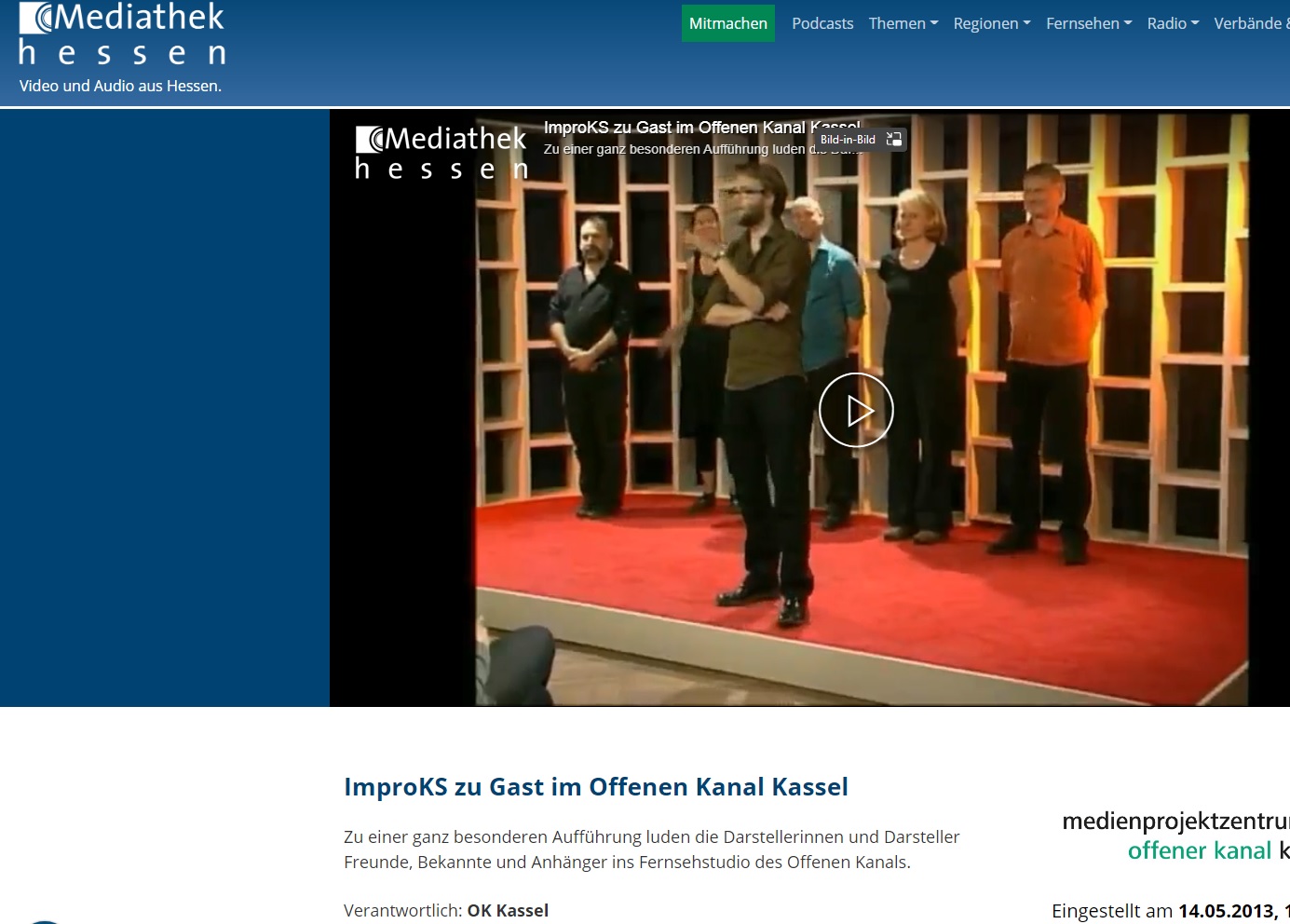The image size is (1290, 924).
Task: Click heading 'ImproKS zu Gast im Offenen Kanal Kassel'
Action: point(596,787)
